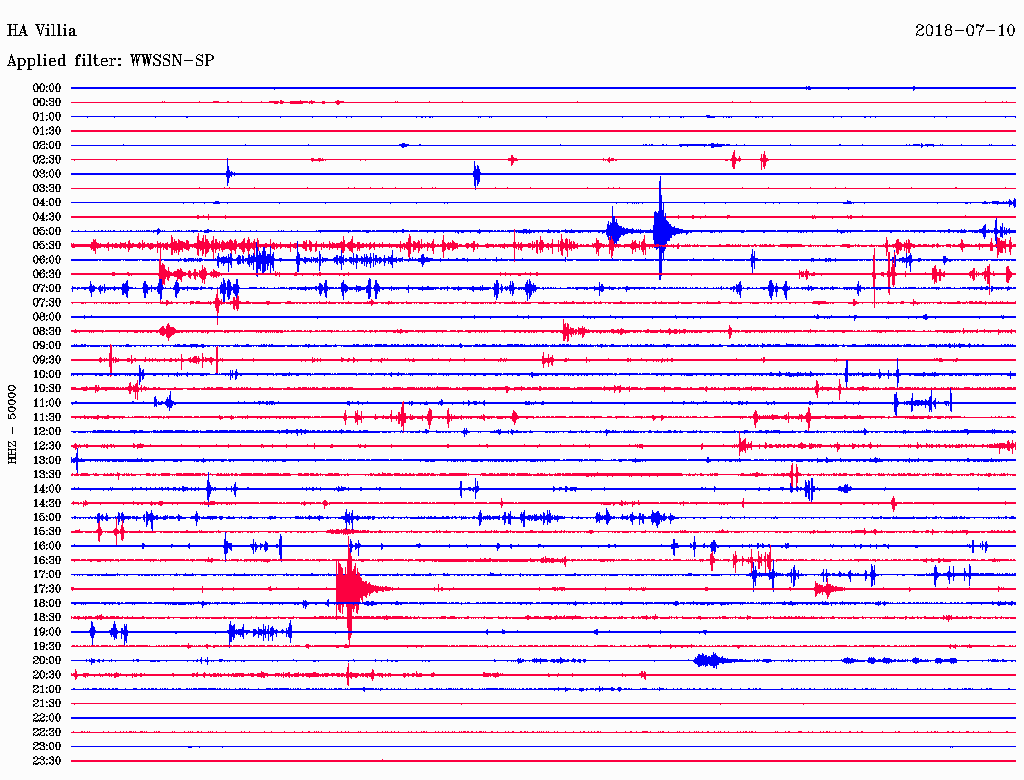
Task: Select the 13:00 time label
Action: point(47,460)
